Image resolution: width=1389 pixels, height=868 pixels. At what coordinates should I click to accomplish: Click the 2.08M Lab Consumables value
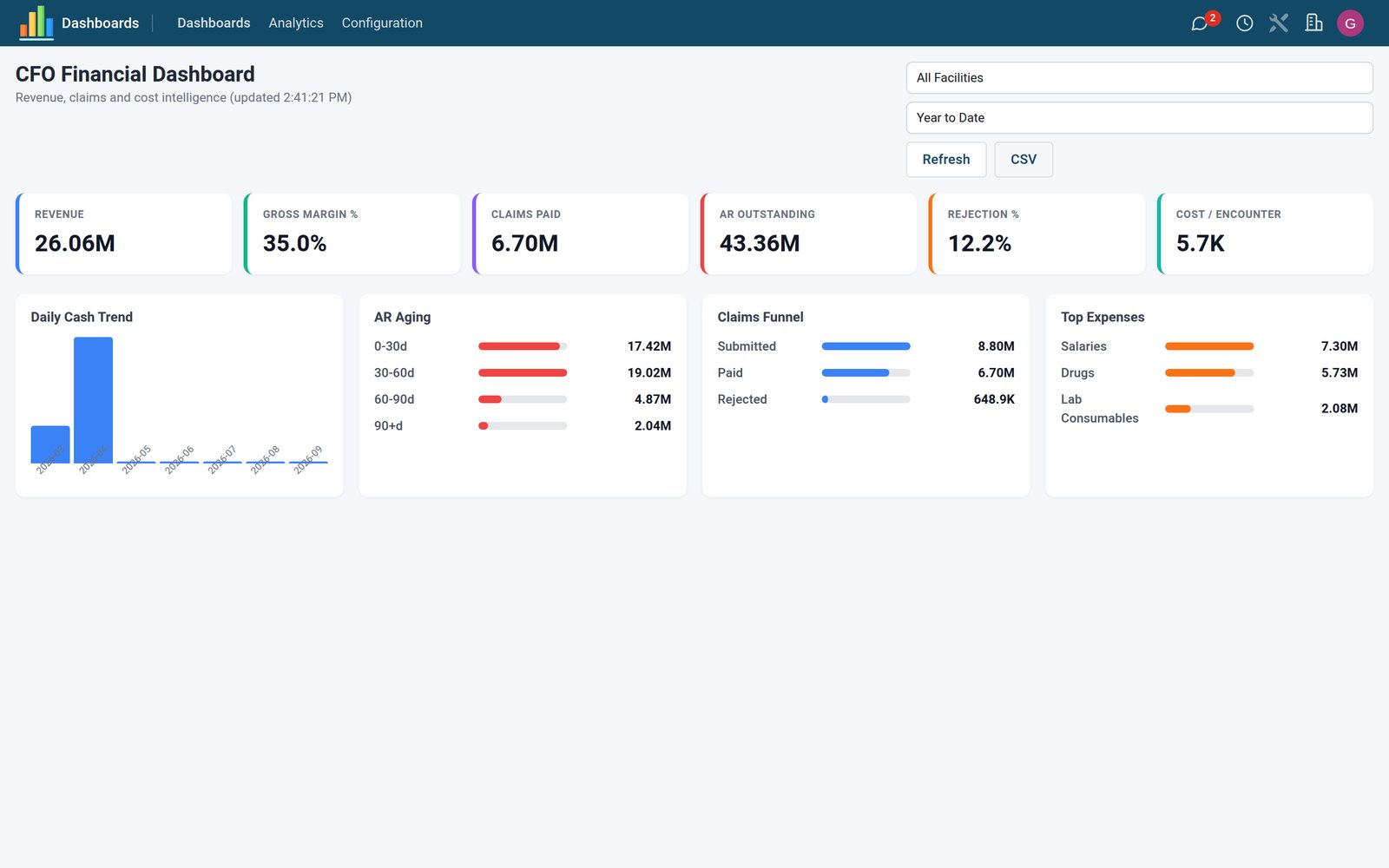click(x=1340, y=409)
